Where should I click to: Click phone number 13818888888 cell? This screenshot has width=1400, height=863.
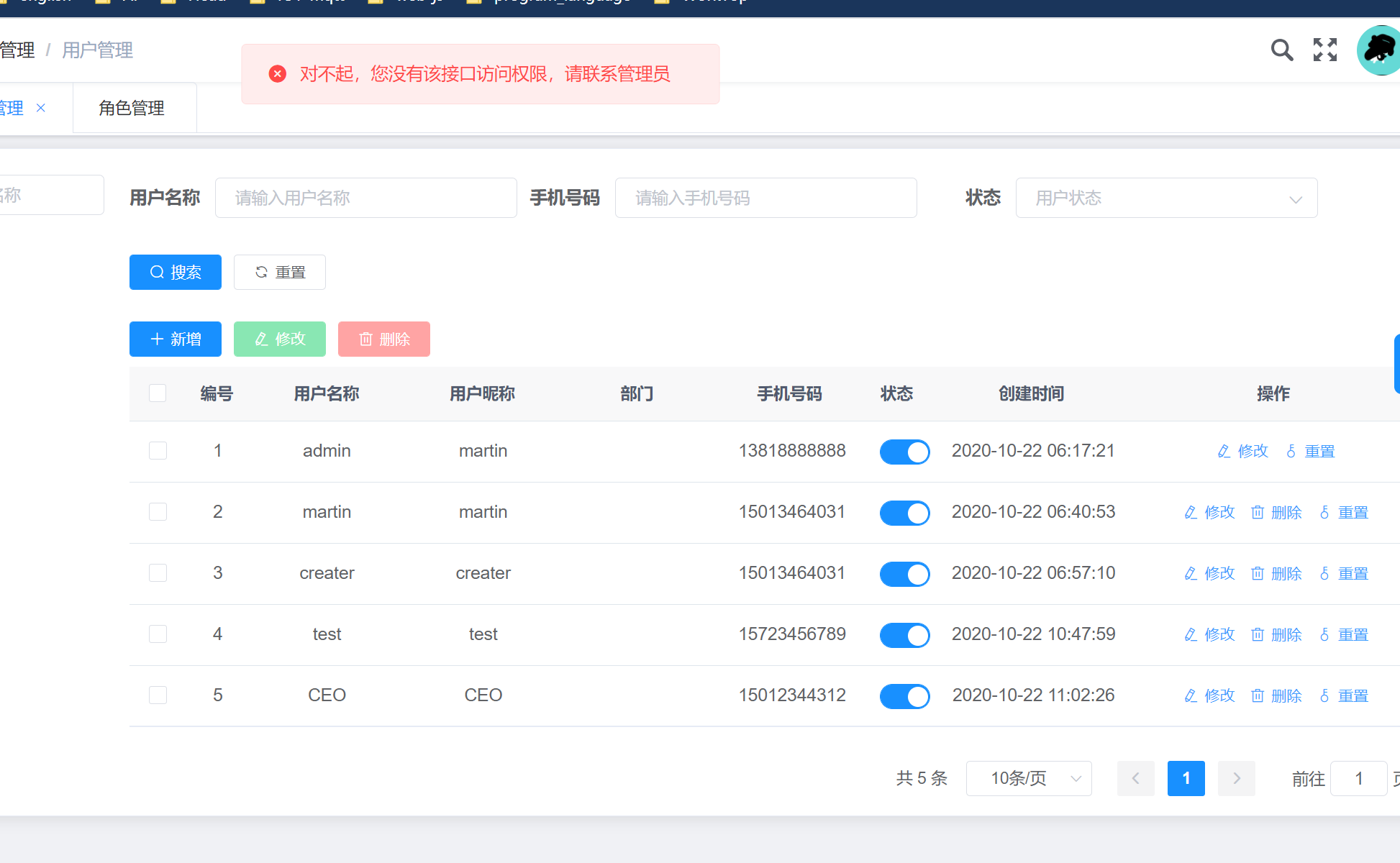[792, 451]
